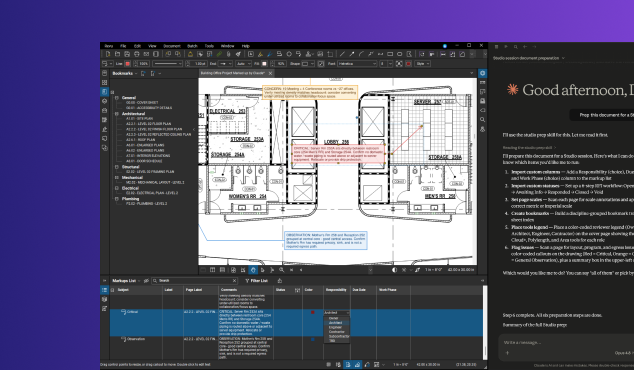634x370 pixels.
Task: Sort by the Comments column header
Action: coord(246,290)
